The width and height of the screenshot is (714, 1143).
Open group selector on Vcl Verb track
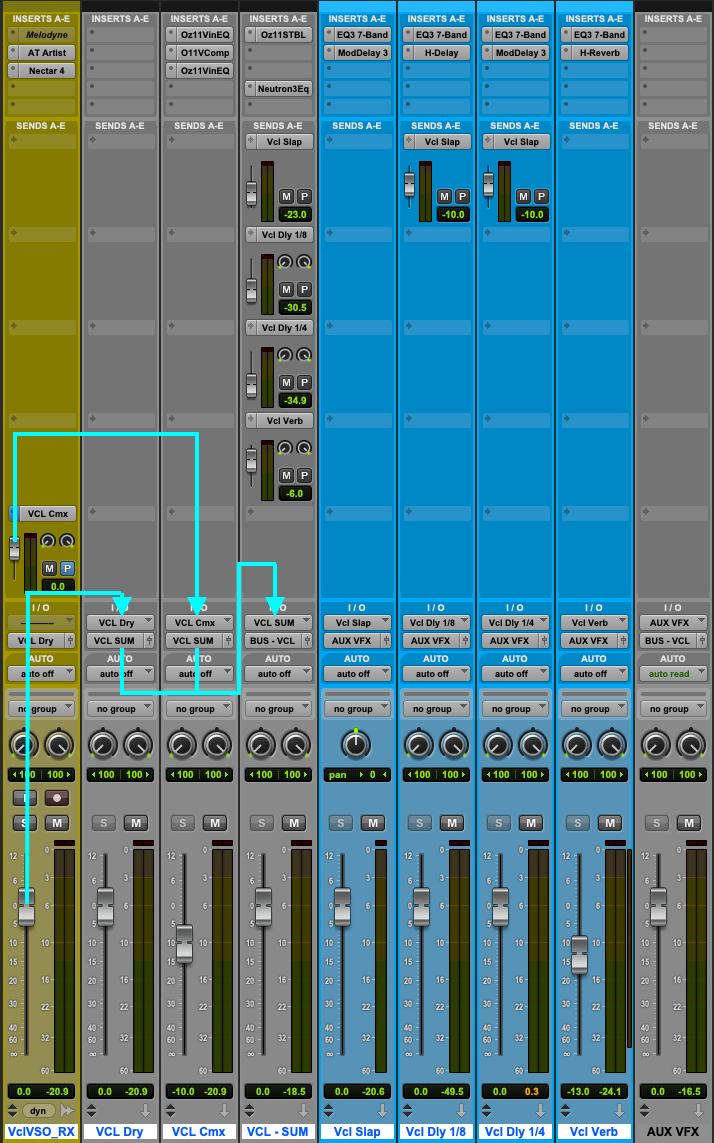click(594, 709)
